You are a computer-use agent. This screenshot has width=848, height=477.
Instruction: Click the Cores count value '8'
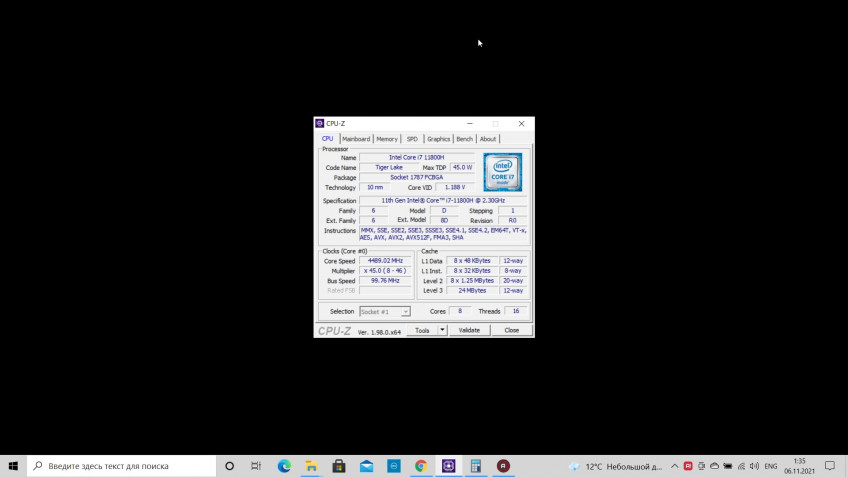[x=460, y=311]
